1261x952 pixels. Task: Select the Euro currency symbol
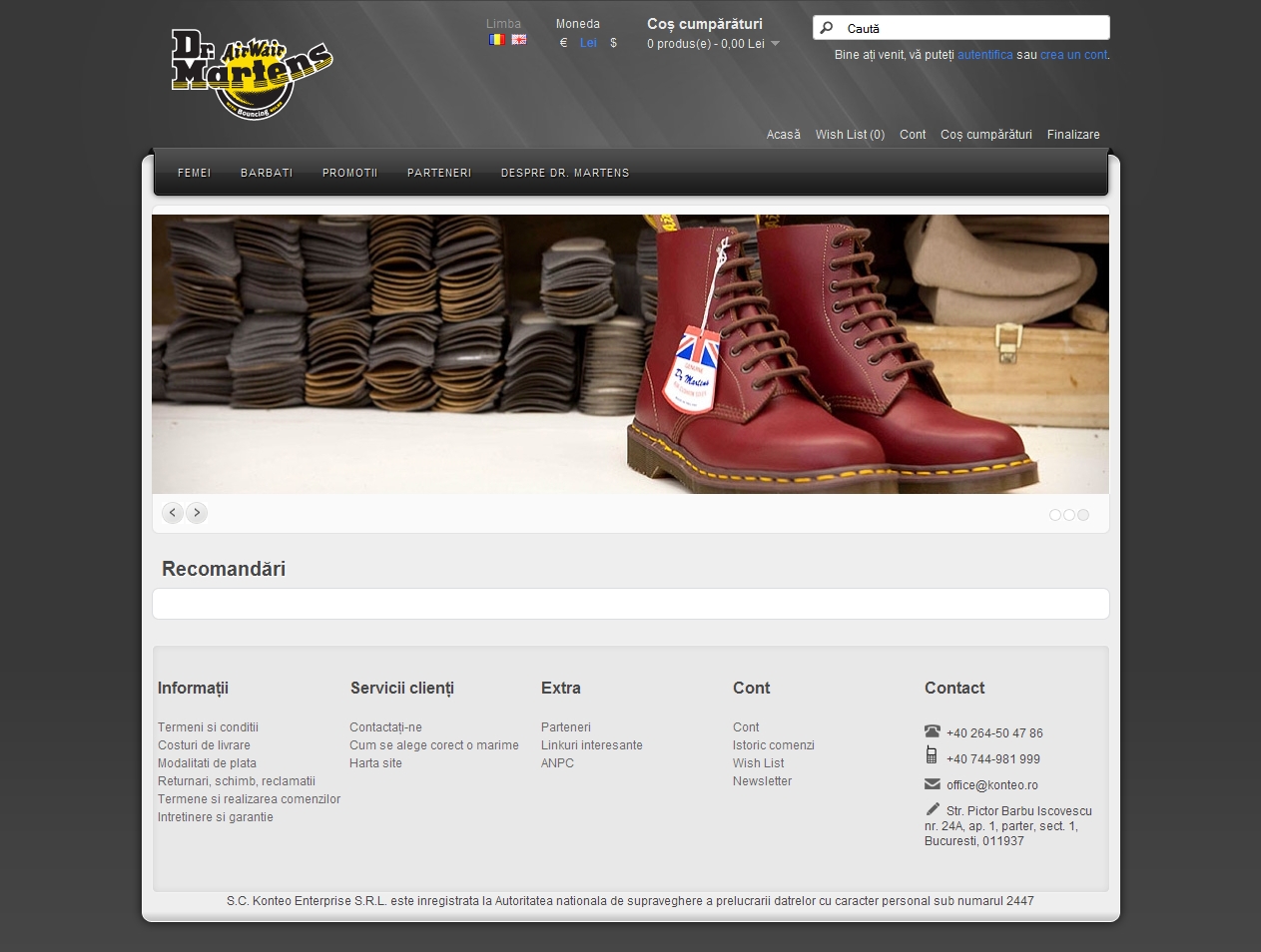pyautogui.click(x=564, y=43)
